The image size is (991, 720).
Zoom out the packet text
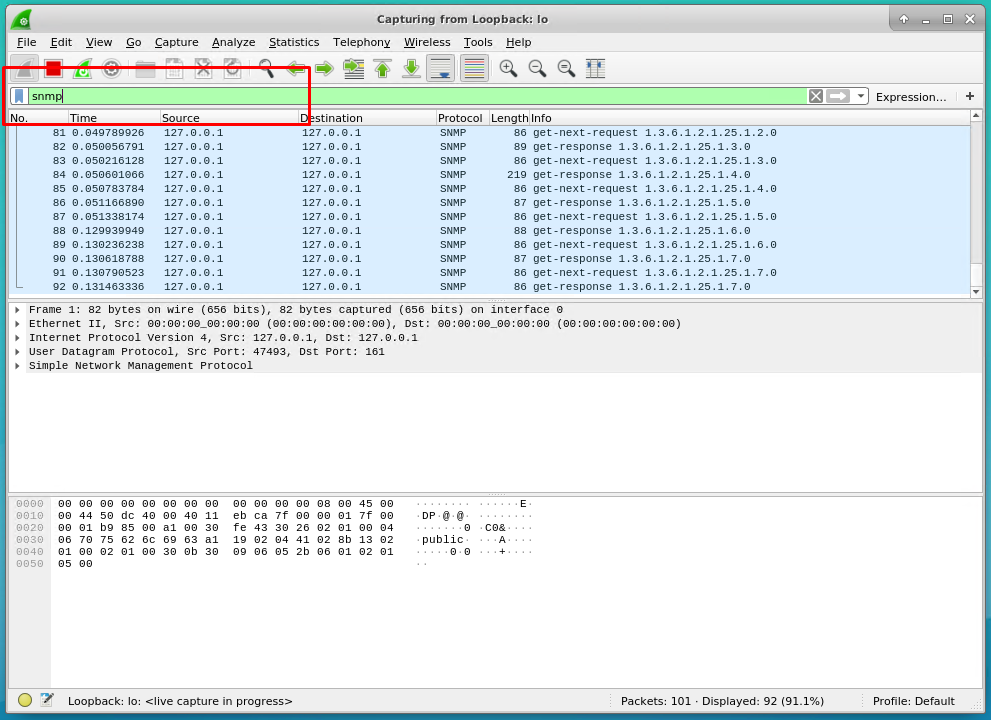coord(537,68)
